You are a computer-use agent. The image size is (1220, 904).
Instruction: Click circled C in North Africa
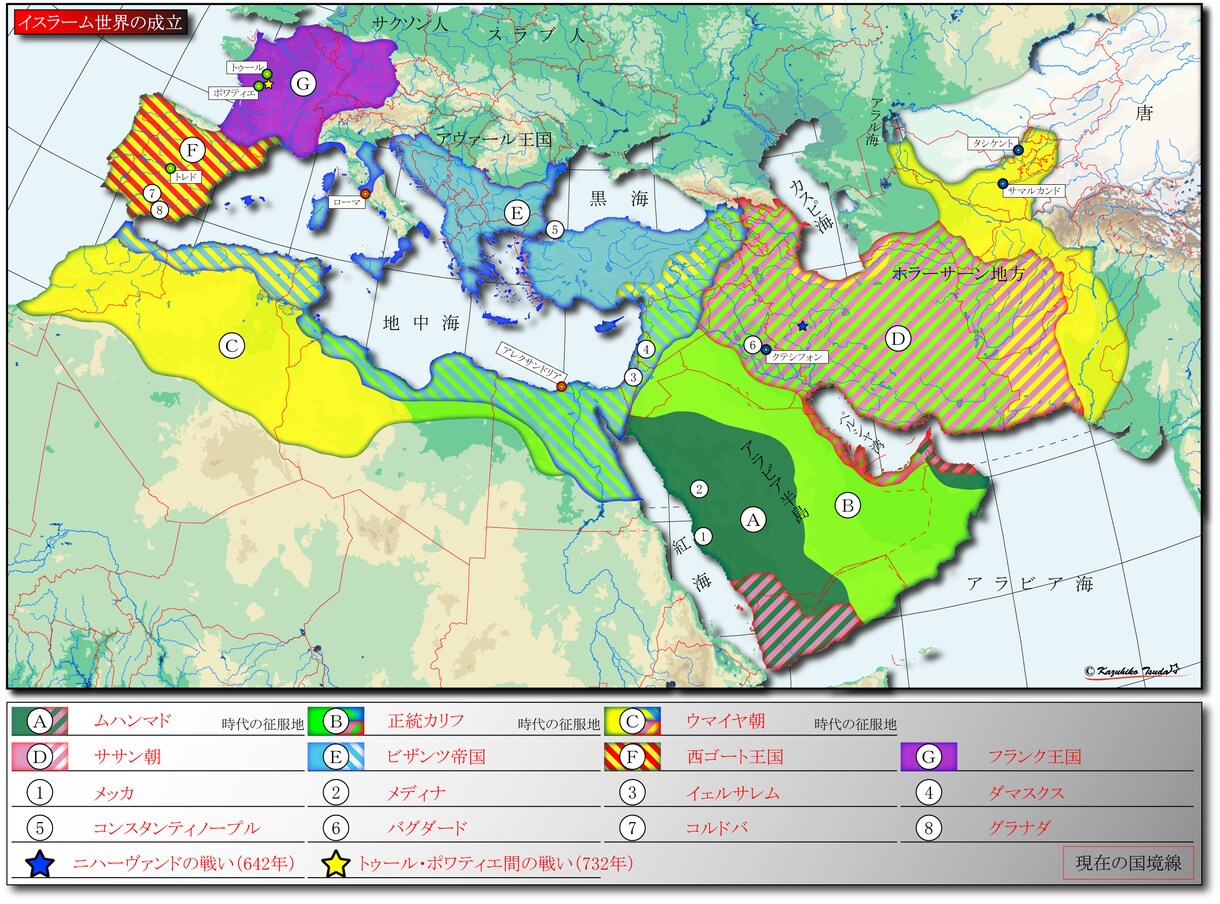(x=232, y=346)
